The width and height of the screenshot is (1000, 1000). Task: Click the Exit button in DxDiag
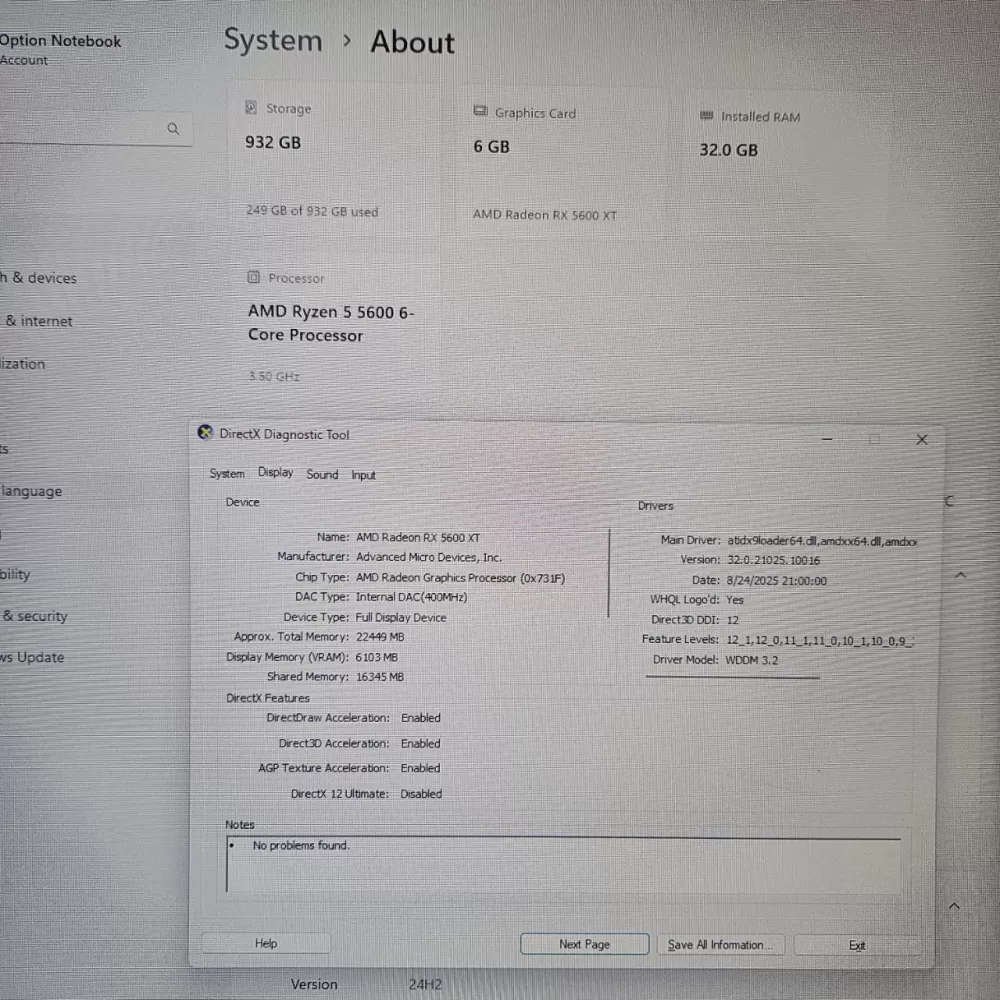point(857,945)
